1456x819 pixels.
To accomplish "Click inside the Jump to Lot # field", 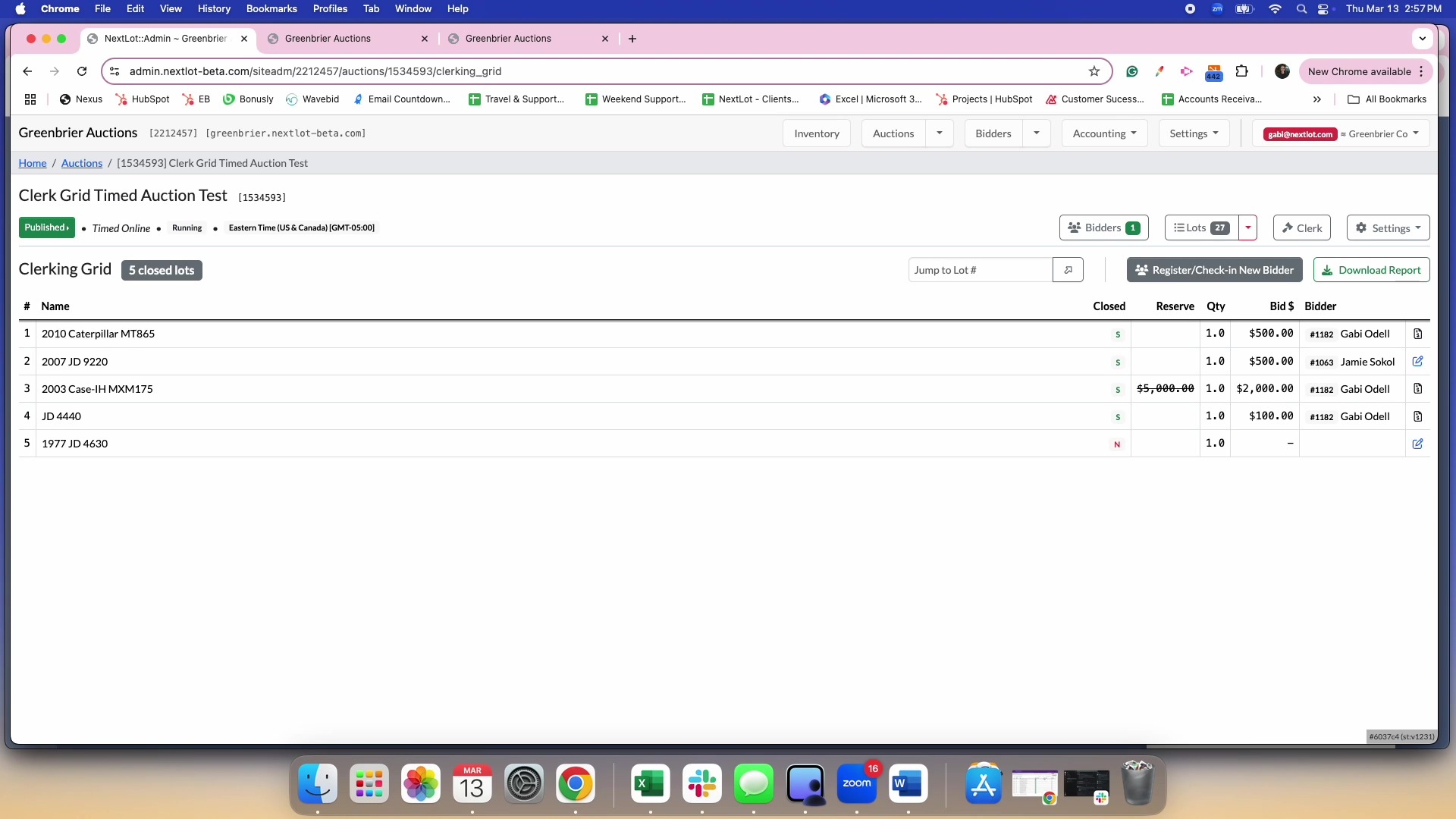I will 978,269.
